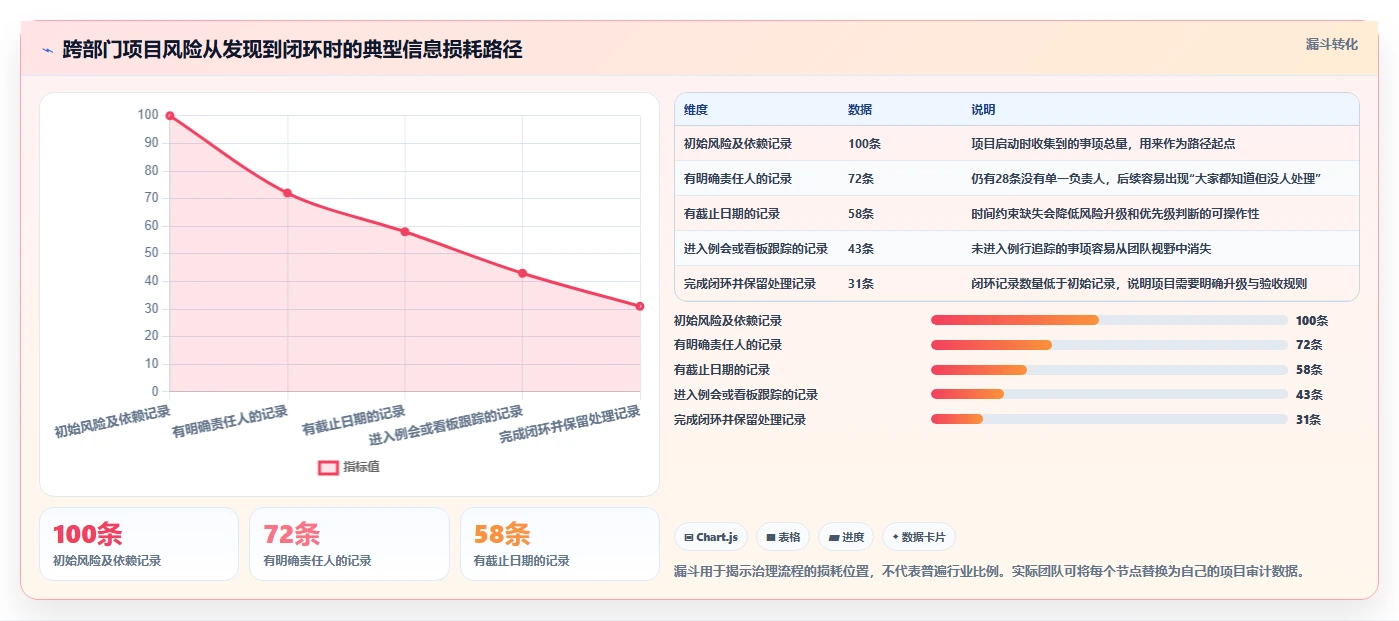Screen dimensions: 1399x621
Task: Click description 时间约束缺失会降低风险升级
Action: tap(1115, 214)
